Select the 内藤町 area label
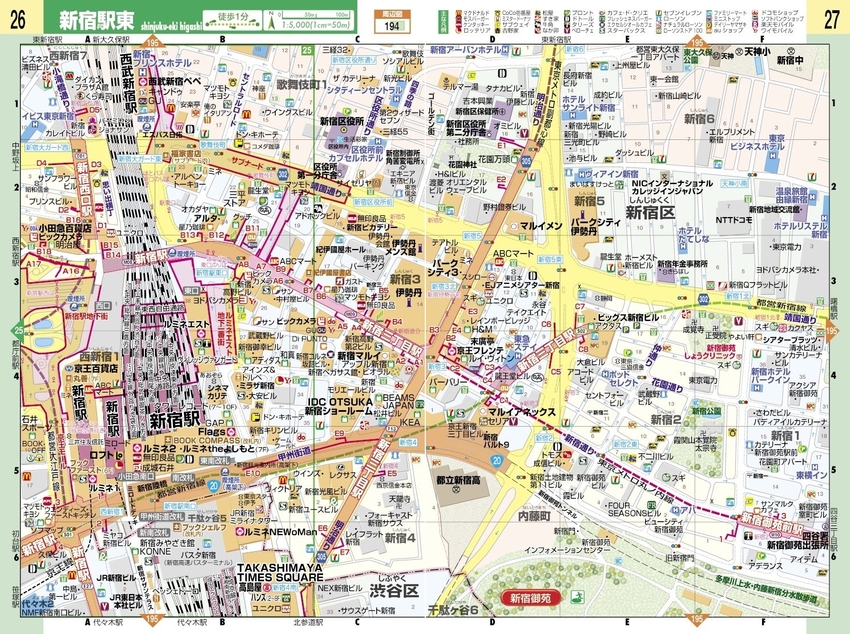850x634 pixels. coord(534,516)
